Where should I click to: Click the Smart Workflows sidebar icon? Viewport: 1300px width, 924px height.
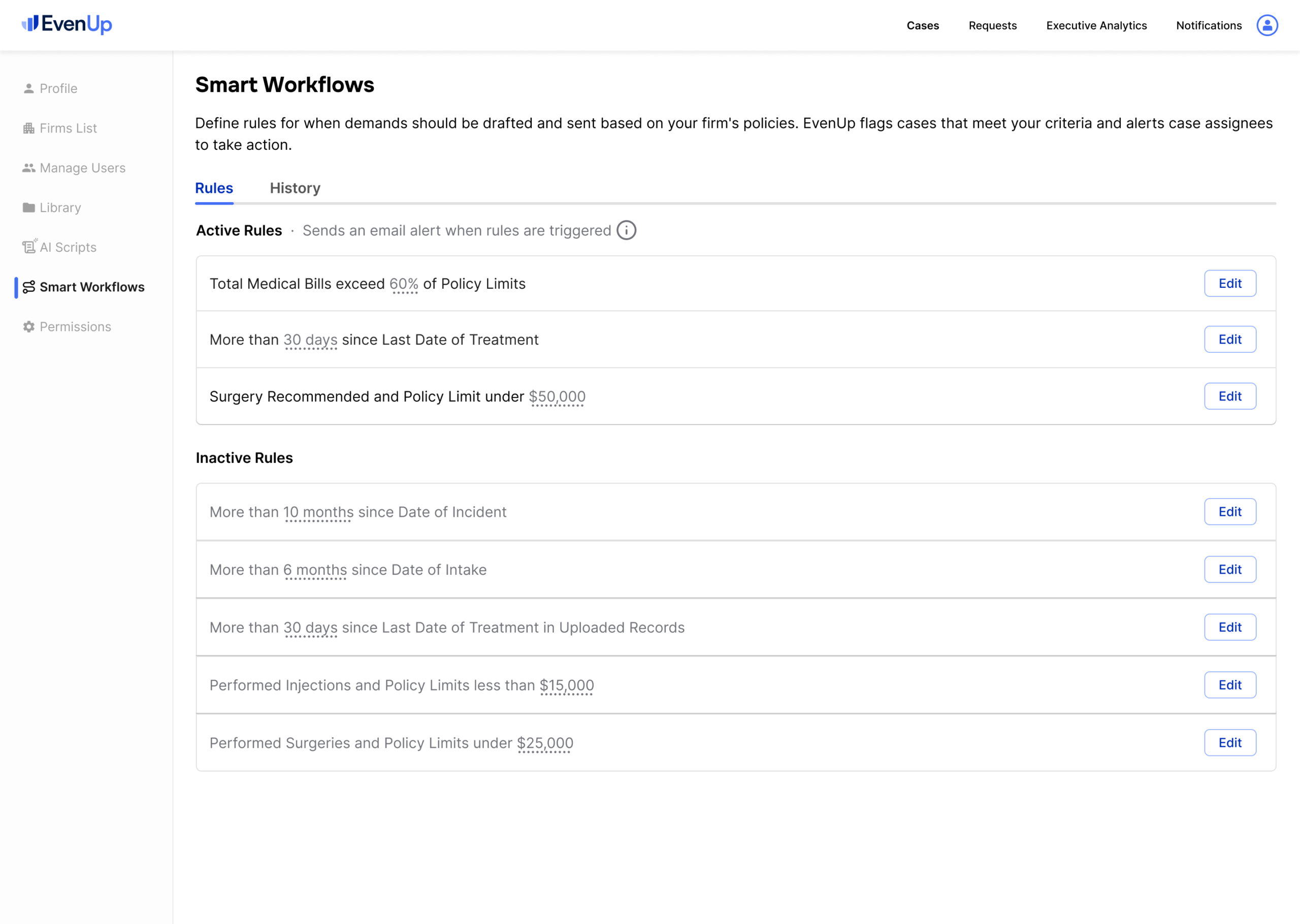[x=29, y=287]
